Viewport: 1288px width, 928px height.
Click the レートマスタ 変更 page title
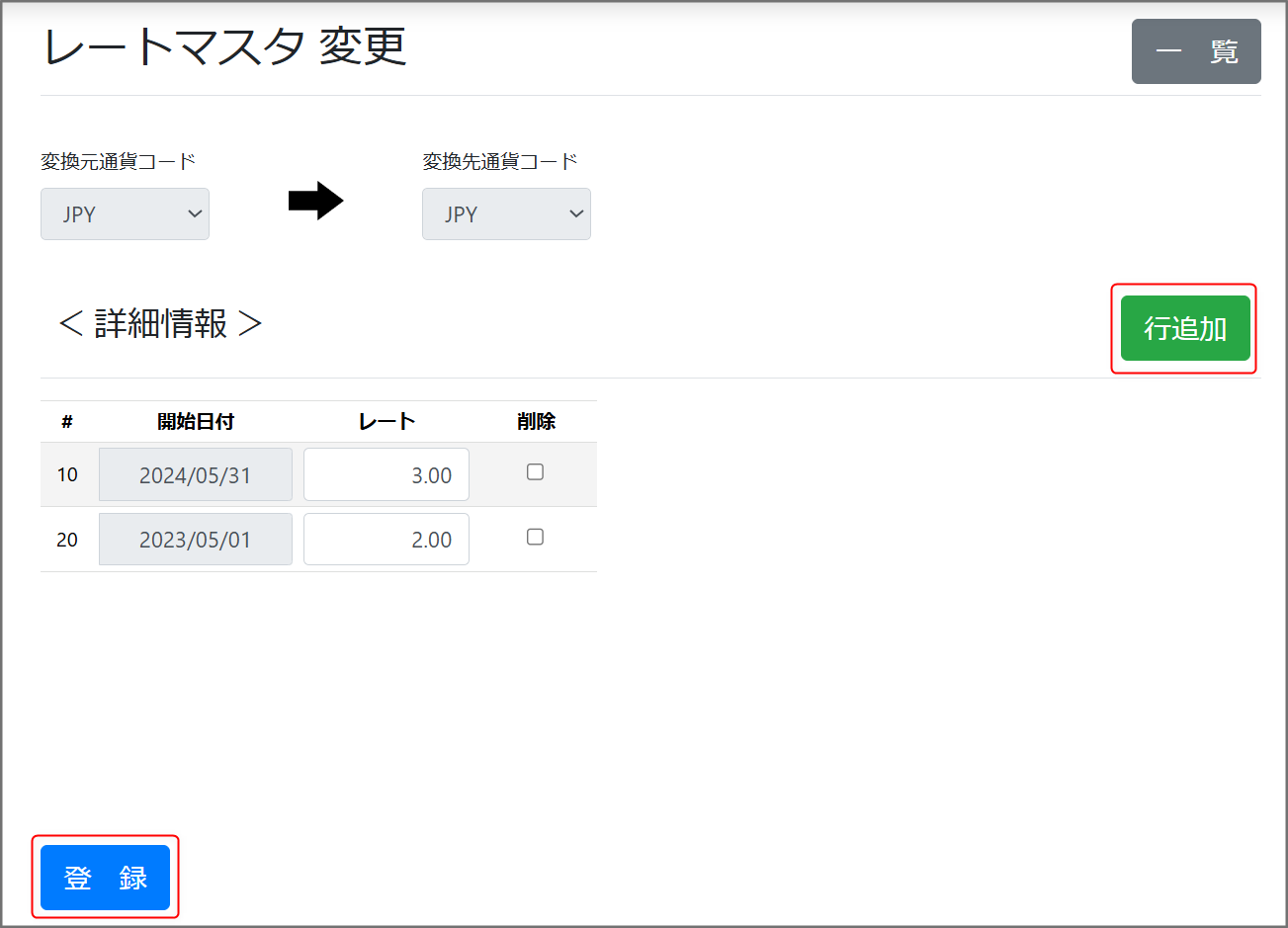(224, 46)
